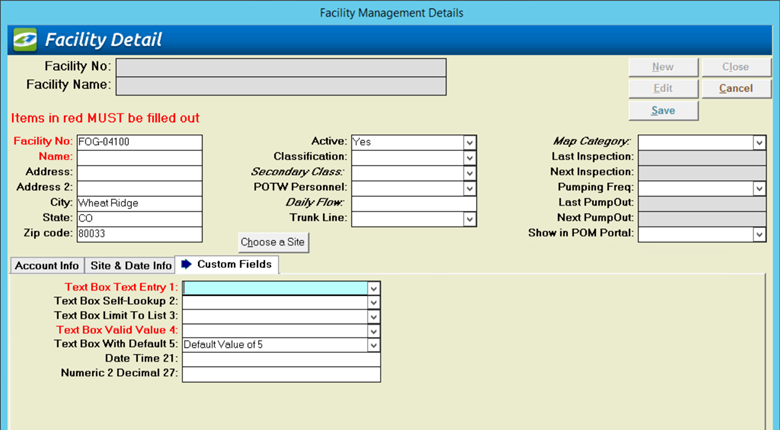780x430 pixels.
Task: Click the Cancel button
Action: click(736, 89)
